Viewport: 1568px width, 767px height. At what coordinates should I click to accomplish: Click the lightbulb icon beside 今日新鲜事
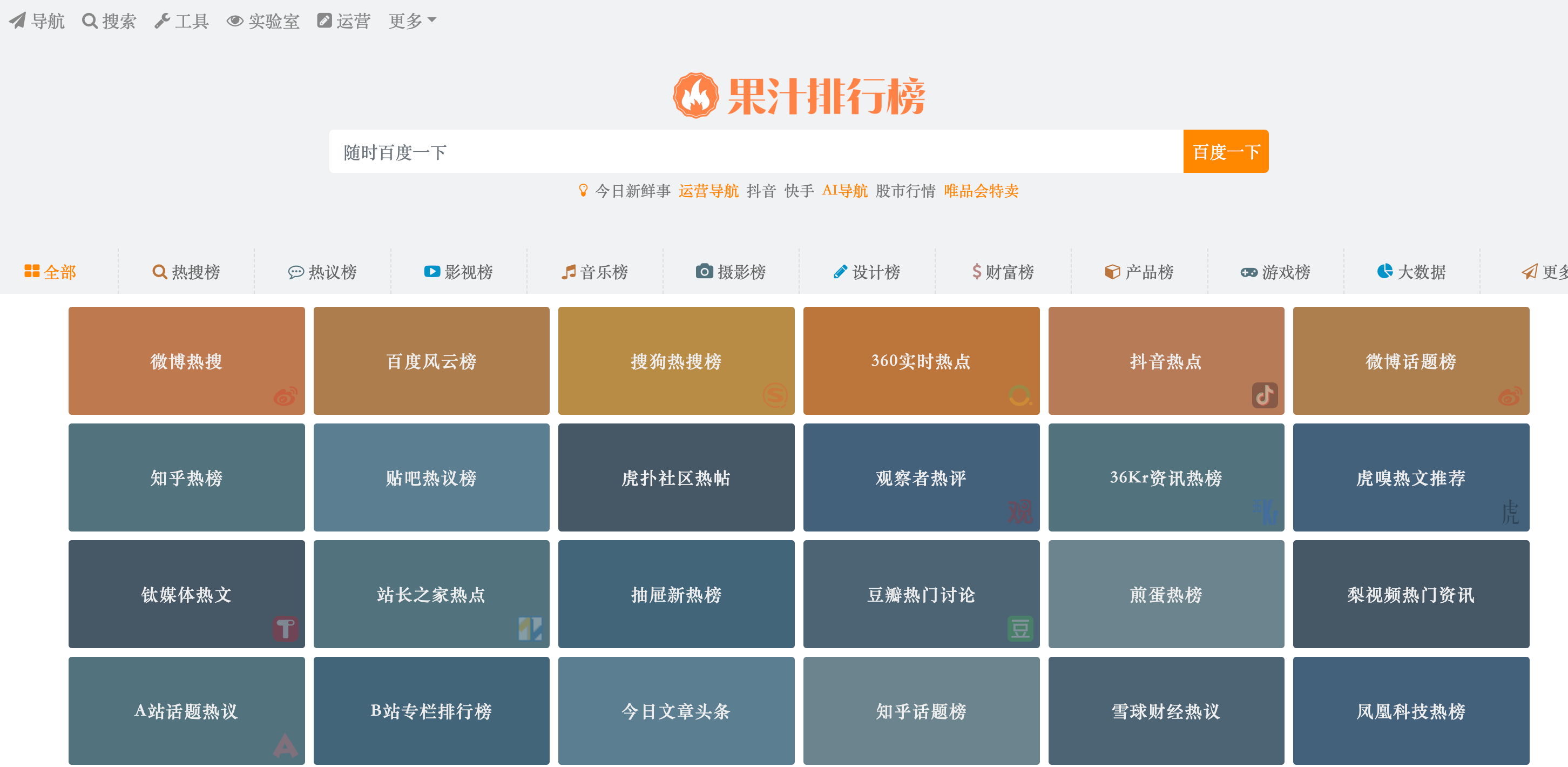583,191
